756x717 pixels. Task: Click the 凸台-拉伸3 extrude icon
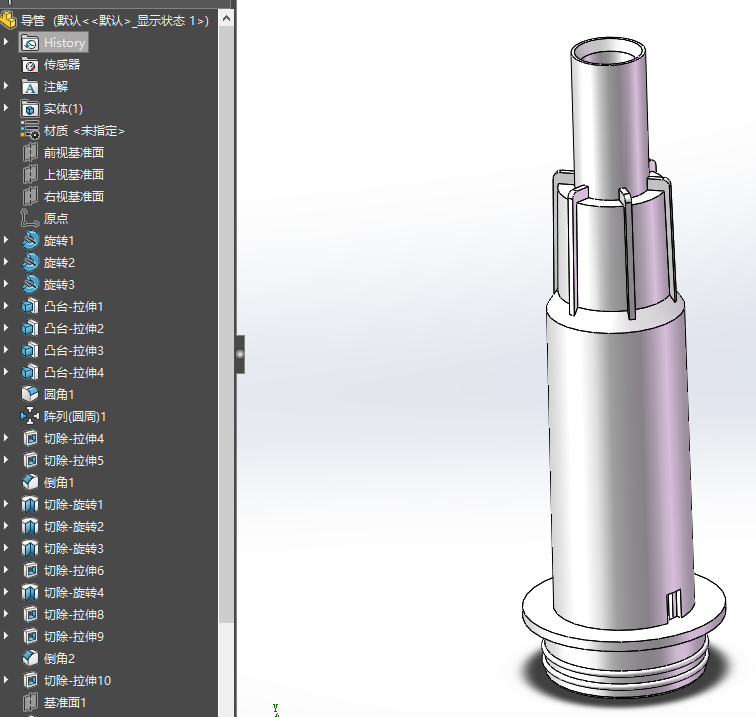coord(30,351)
